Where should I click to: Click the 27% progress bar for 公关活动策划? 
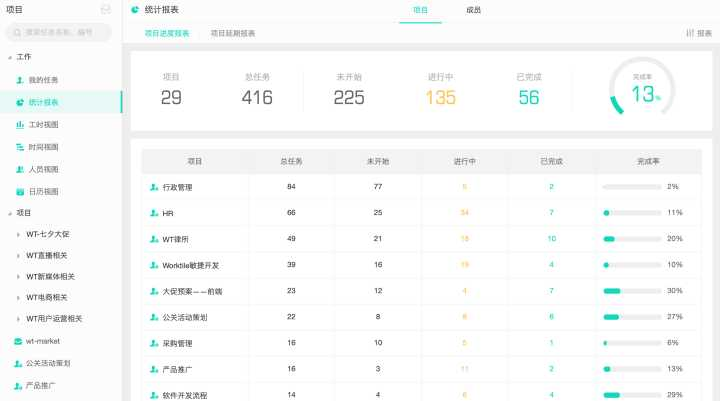click(x=632, y=317)
